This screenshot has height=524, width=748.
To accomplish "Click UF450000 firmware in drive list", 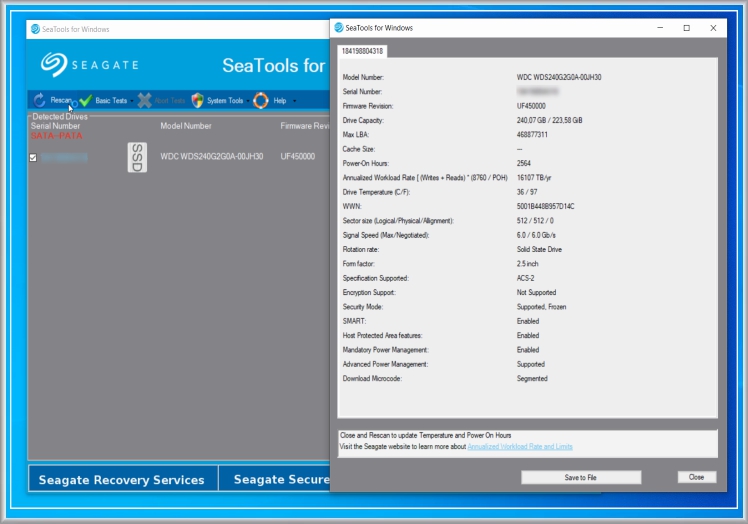I will [x=298, y=157].
